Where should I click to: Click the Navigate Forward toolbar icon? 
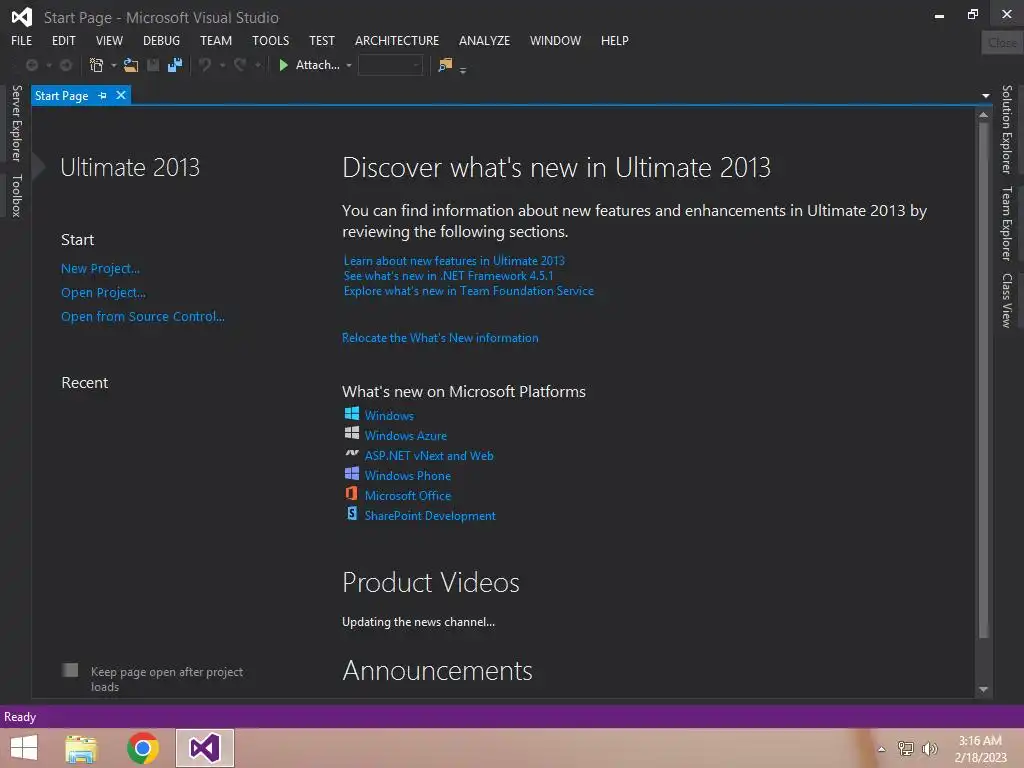click(x=66, y=65)
